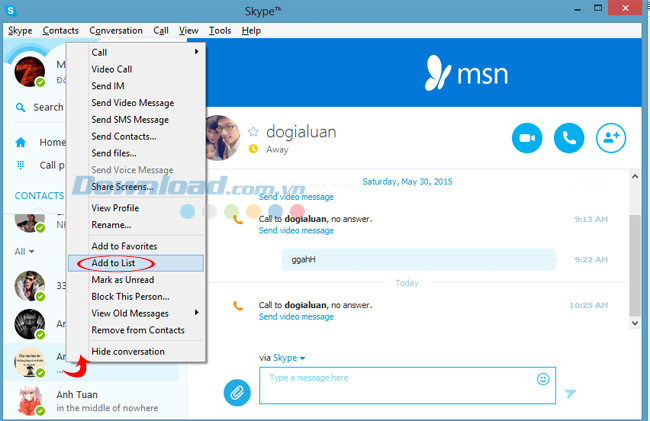Screen dimensions: 650x421
Task: Open the View menu
Action: pyautogui.click(x=189, y=31)
